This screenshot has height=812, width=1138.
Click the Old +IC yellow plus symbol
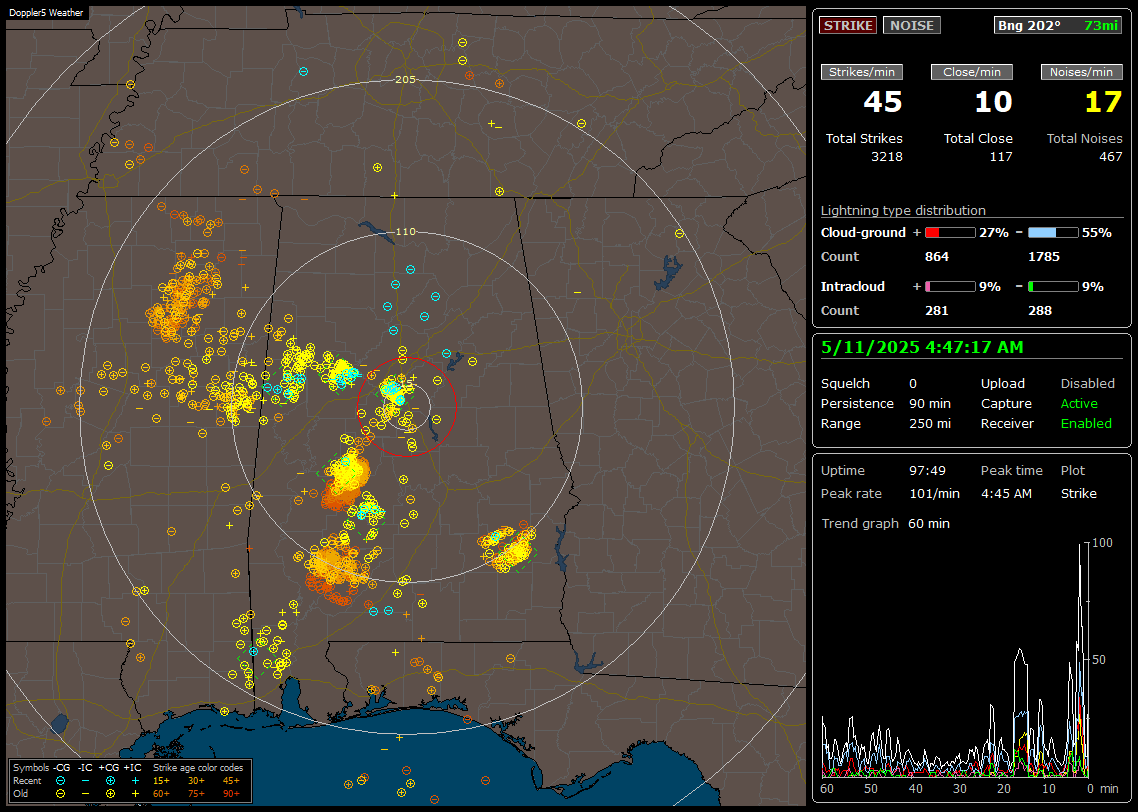pos(135,794)
